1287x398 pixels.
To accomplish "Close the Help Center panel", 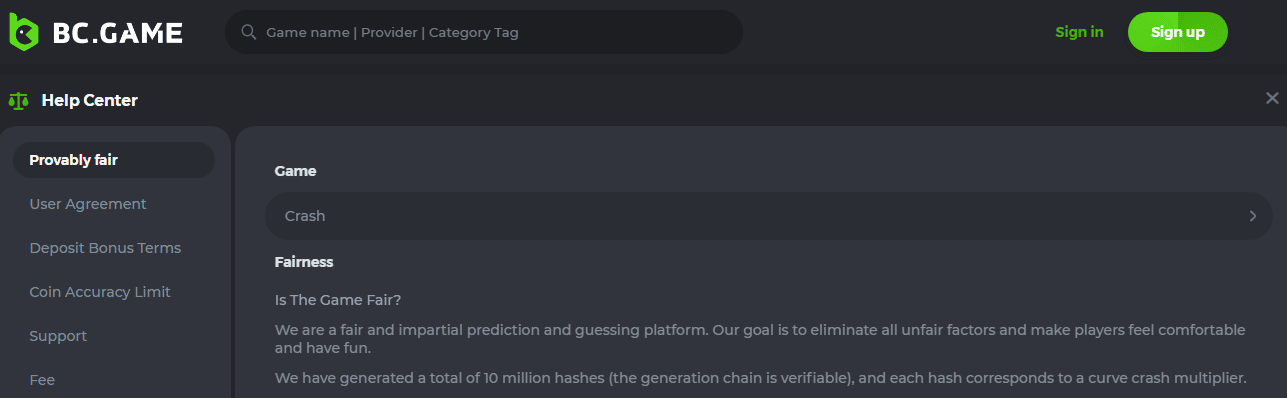I will click(x=1272, y=98).
